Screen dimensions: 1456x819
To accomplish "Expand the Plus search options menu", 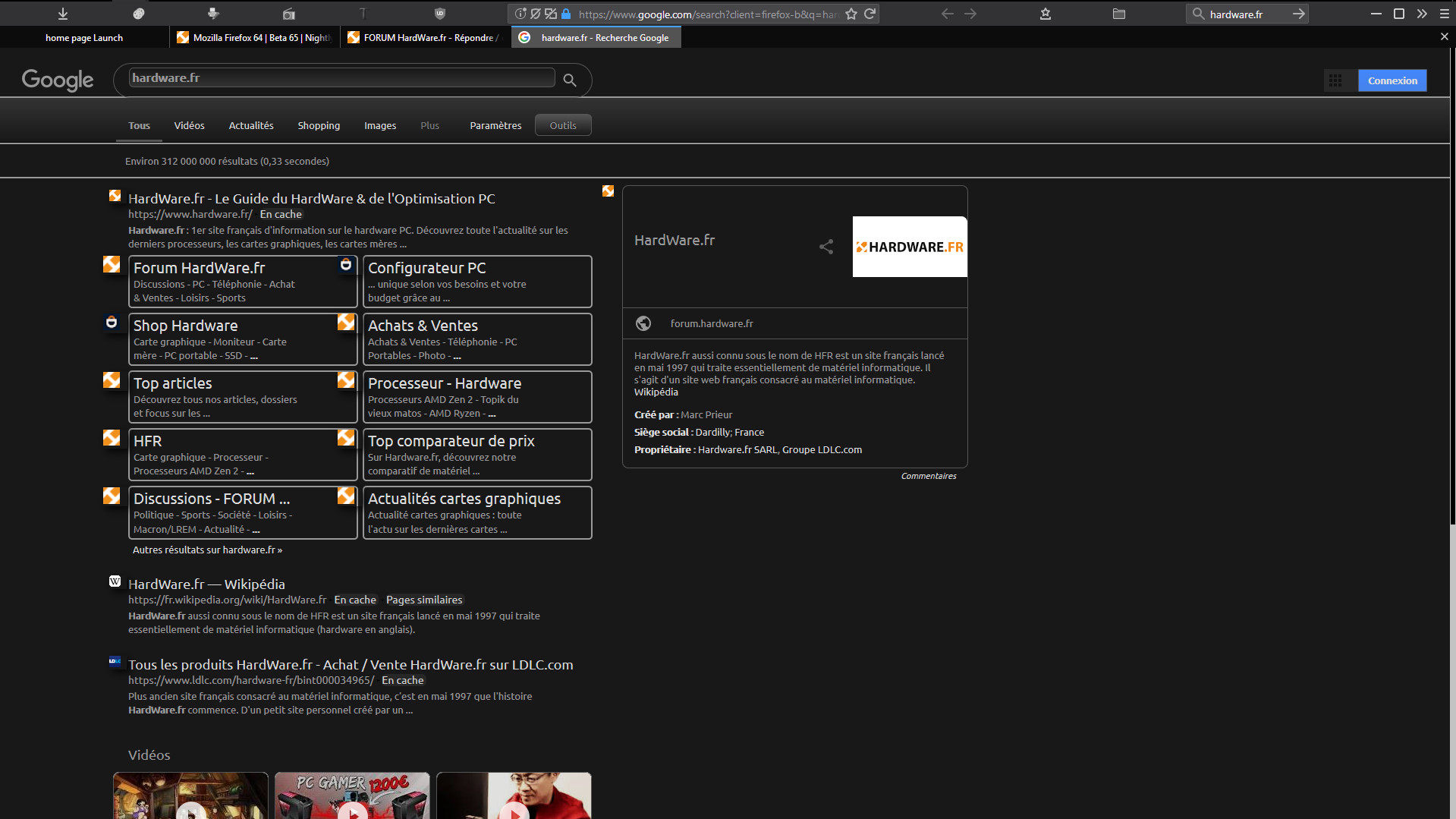I will point(429,125).
